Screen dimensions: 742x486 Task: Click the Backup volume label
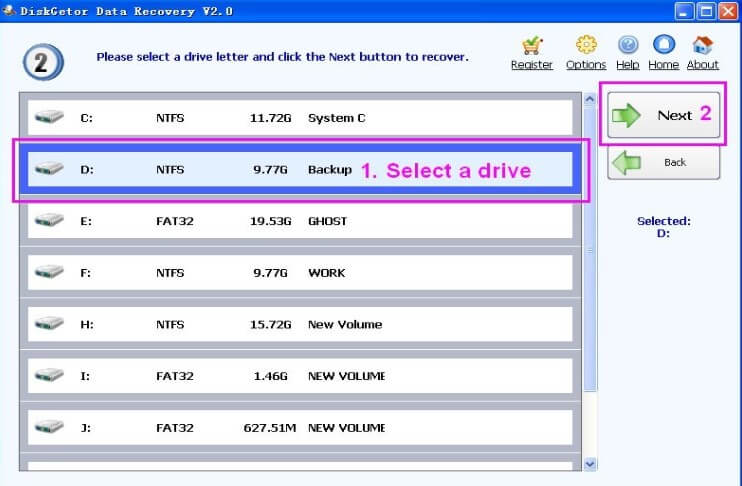point(330,170)
